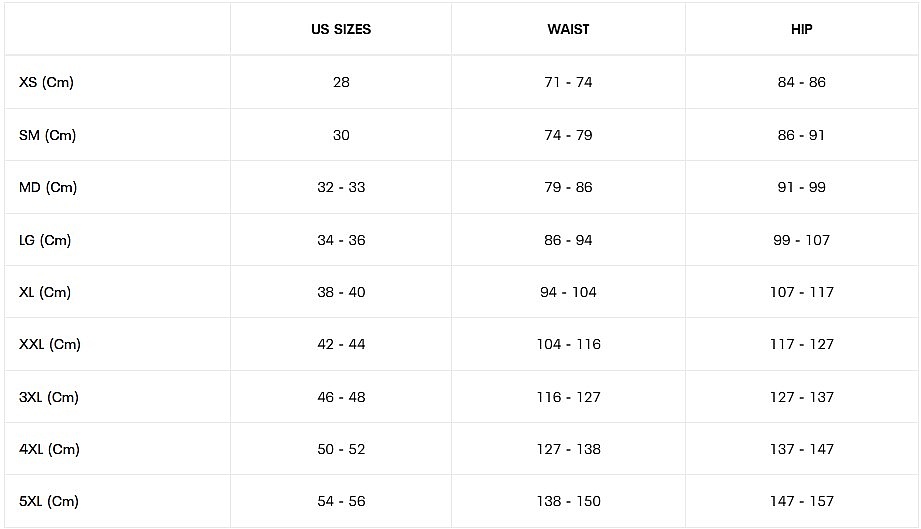Click waist value 86 - 94
Viewport: 921px width, 529px height.
(568, 240)
